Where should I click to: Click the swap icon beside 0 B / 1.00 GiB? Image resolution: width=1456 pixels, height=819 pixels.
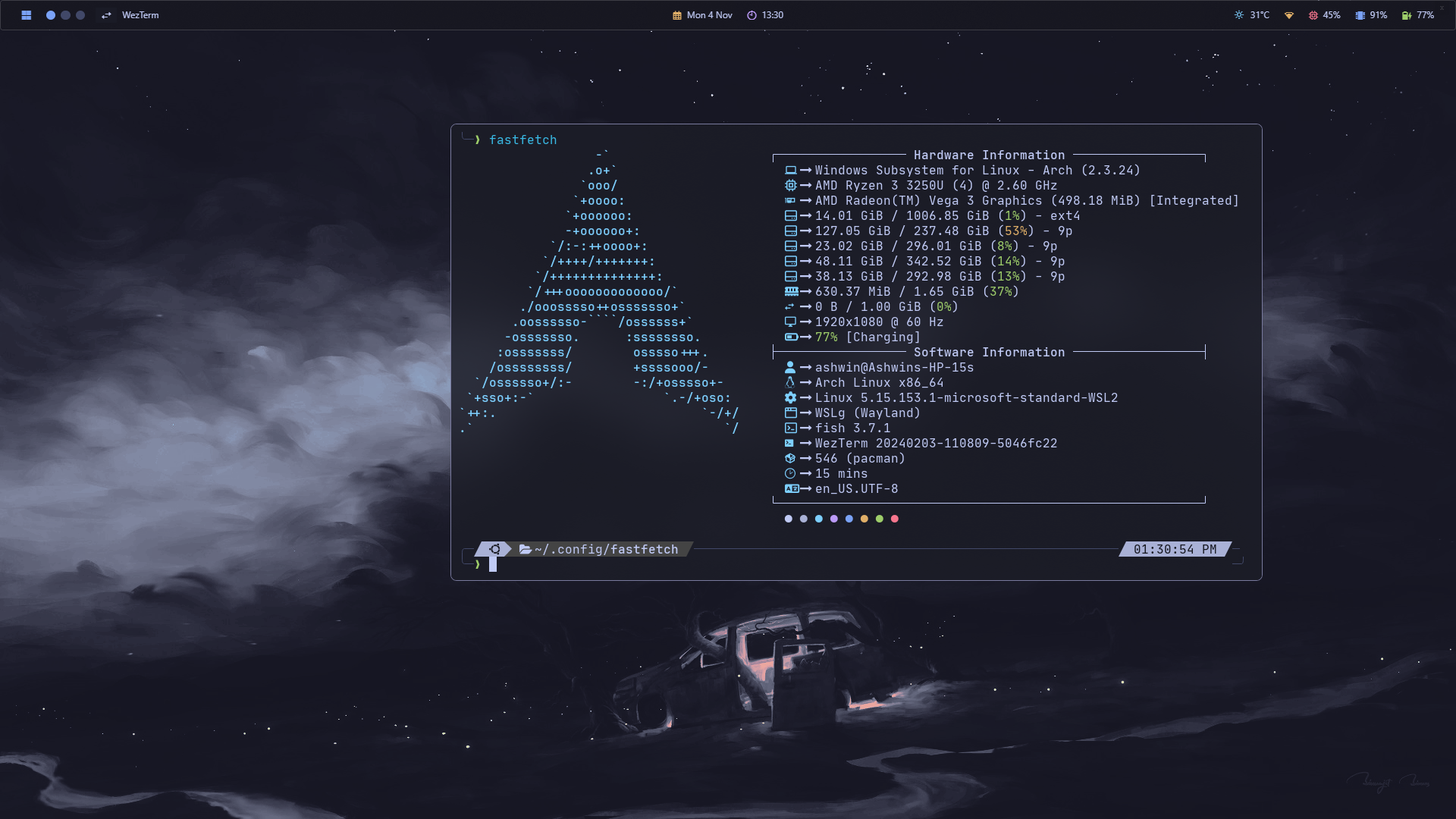[x=789, y=307]
